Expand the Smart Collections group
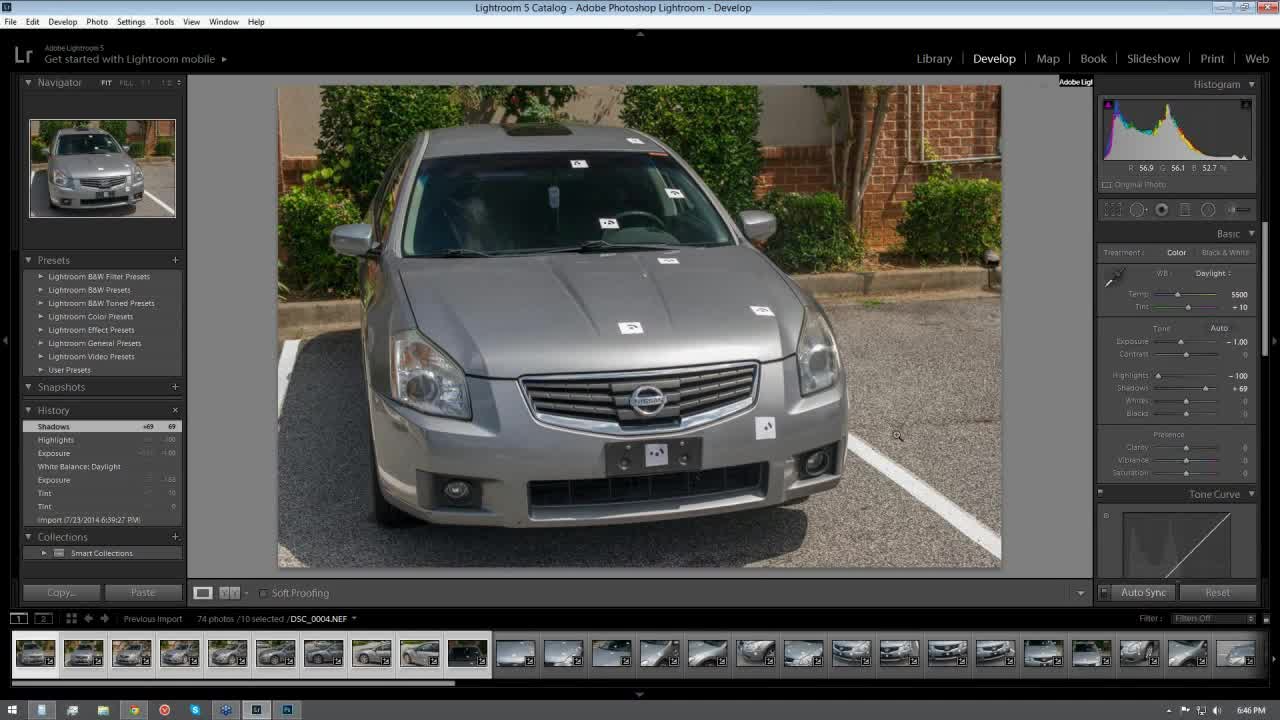Image resolution: width=1280 pixels, height=720 pixels. tap(44, 553)
